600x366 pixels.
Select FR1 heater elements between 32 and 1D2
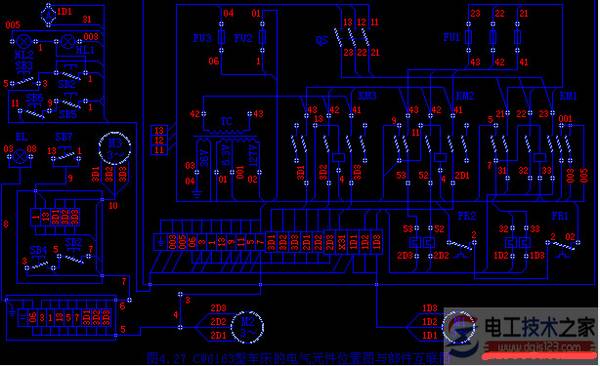pos(518,242)
